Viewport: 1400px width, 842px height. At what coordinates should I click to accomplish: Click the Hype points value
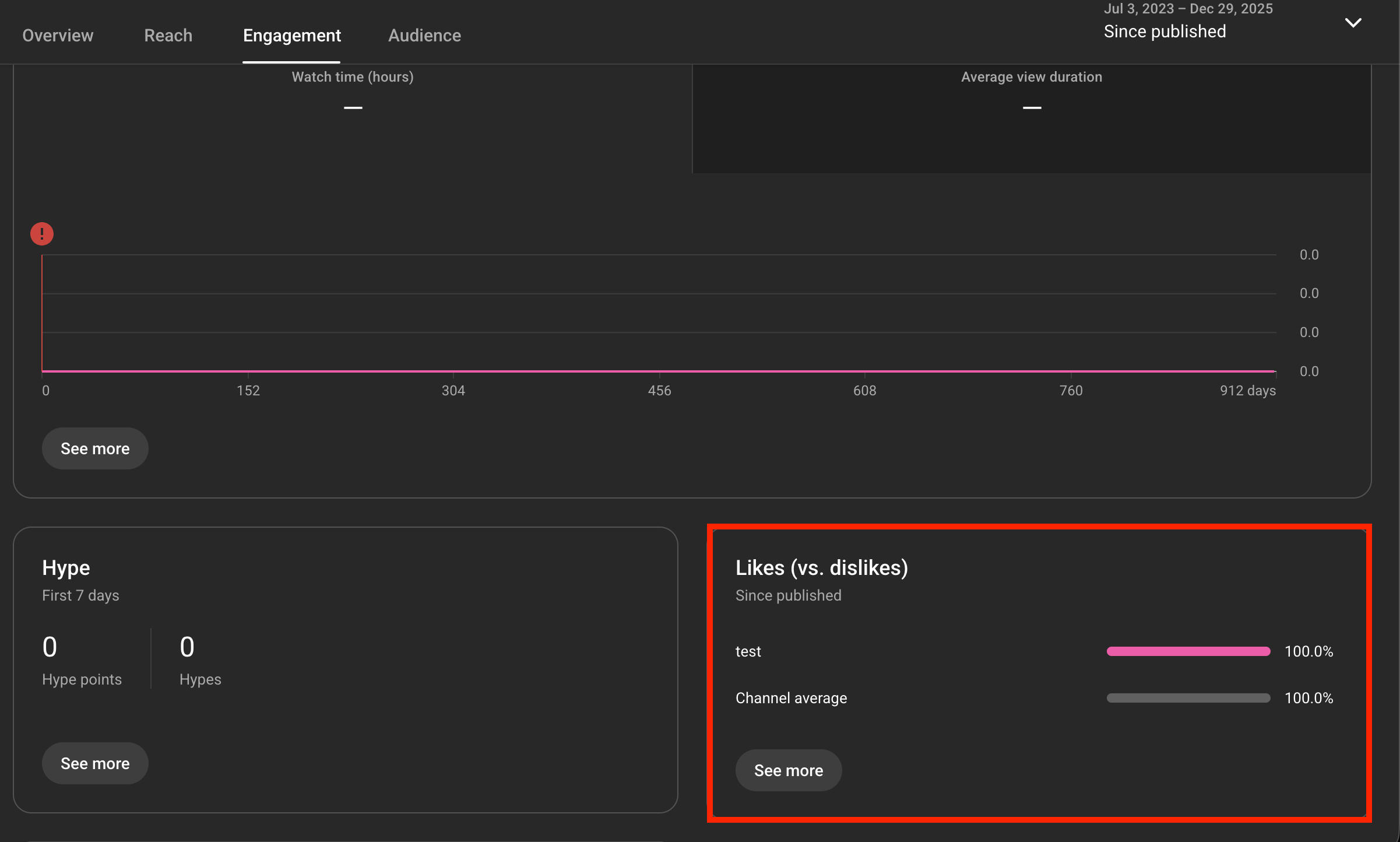(50, 647)
